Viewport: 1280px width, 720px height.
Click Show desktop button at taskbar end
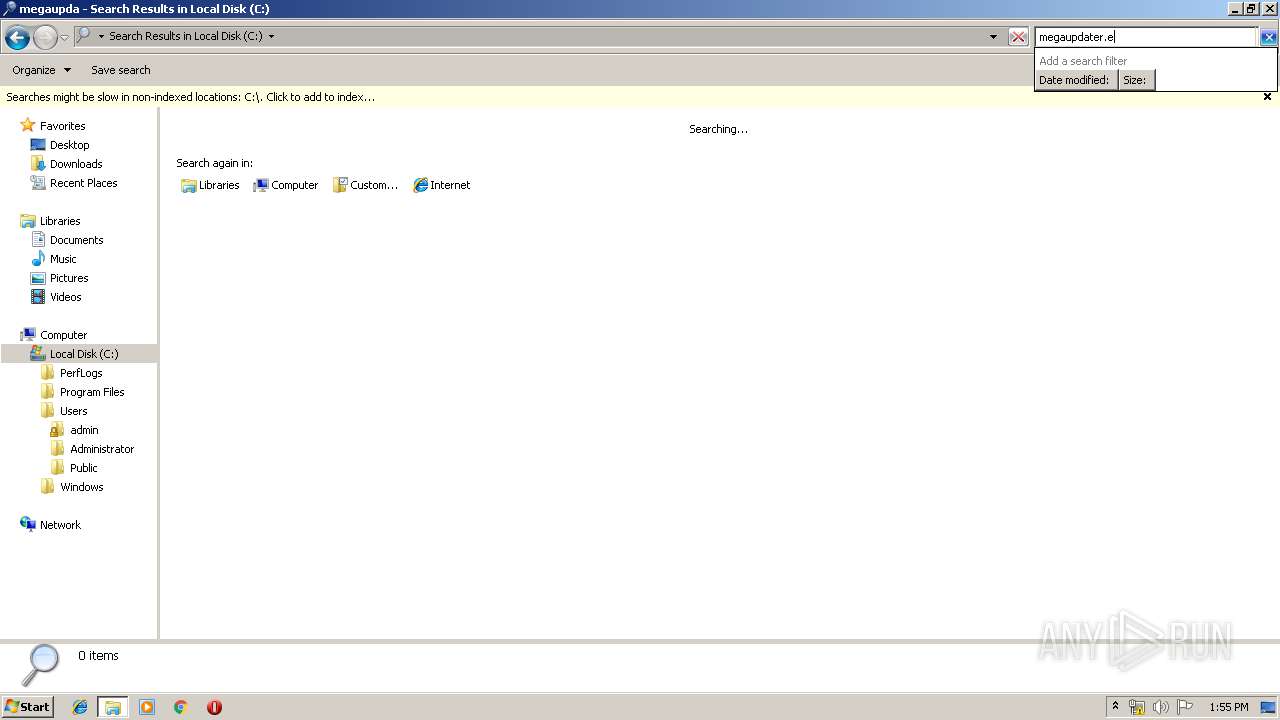coord(1269,707)
